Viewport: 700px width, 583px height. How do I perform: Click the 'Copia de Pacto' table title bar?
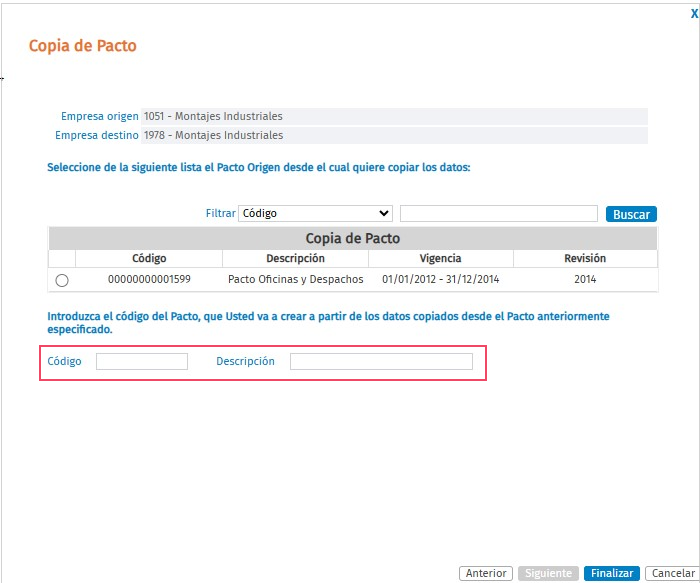353,238
